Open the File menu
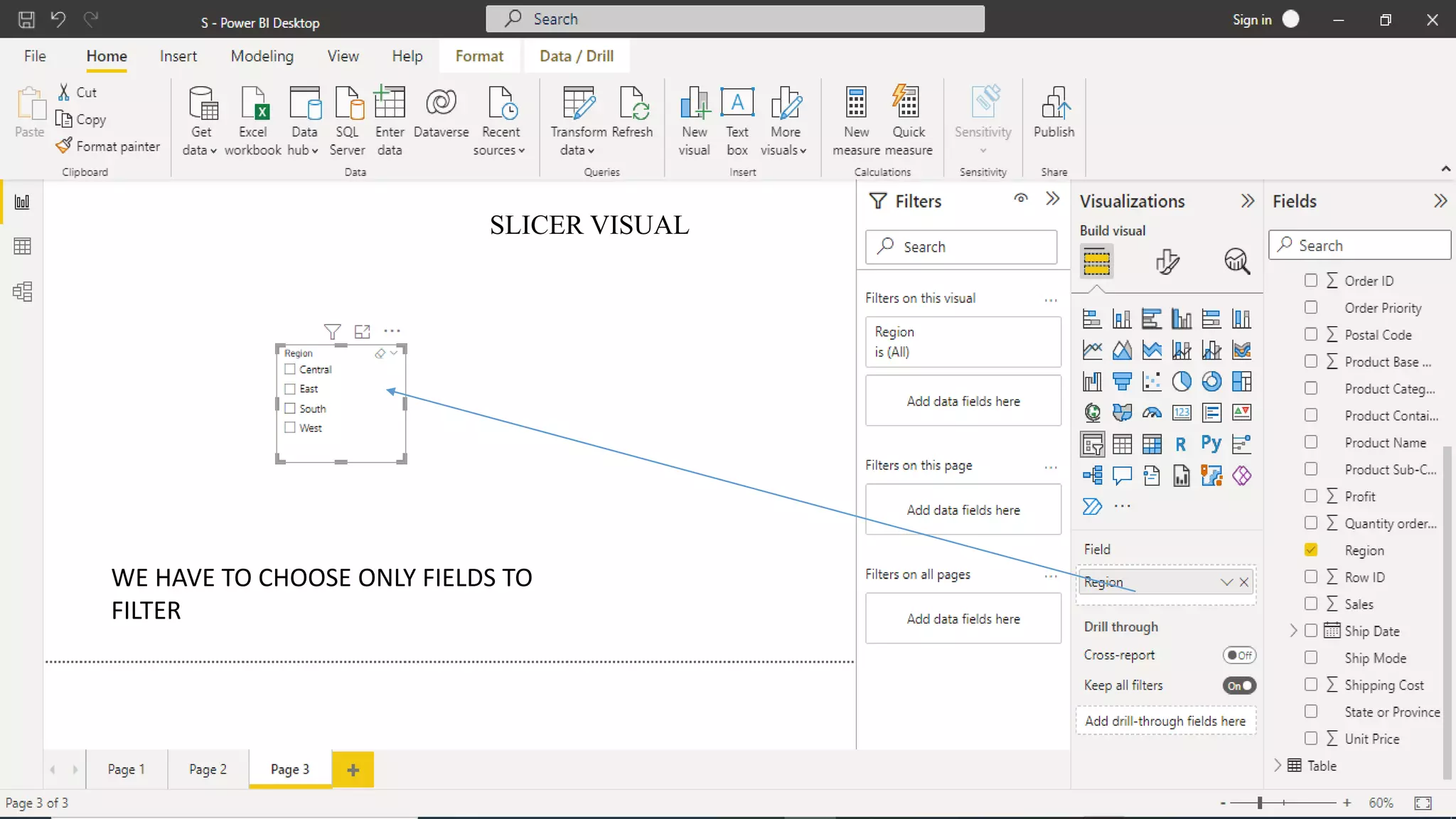This screenshot has height=819, width=1456. click(35, 56)
